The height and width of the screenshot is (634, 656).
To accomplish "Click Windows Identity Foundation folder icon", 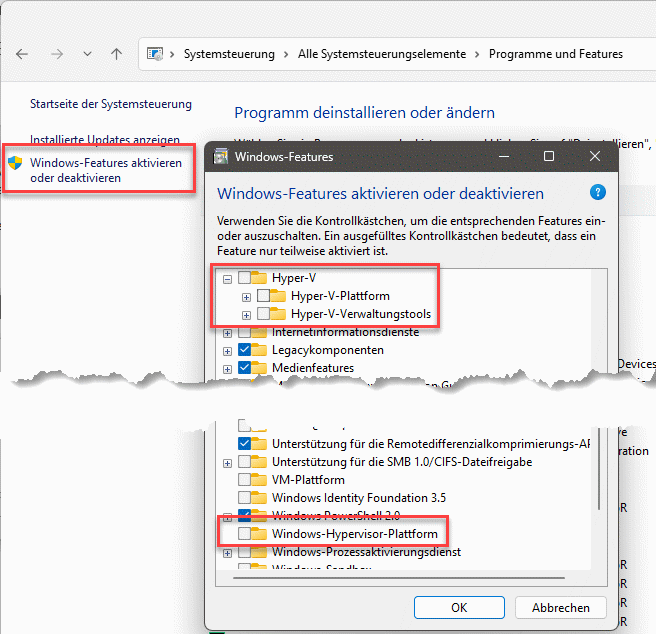I will pyautogui.click(x=259, y=498).
